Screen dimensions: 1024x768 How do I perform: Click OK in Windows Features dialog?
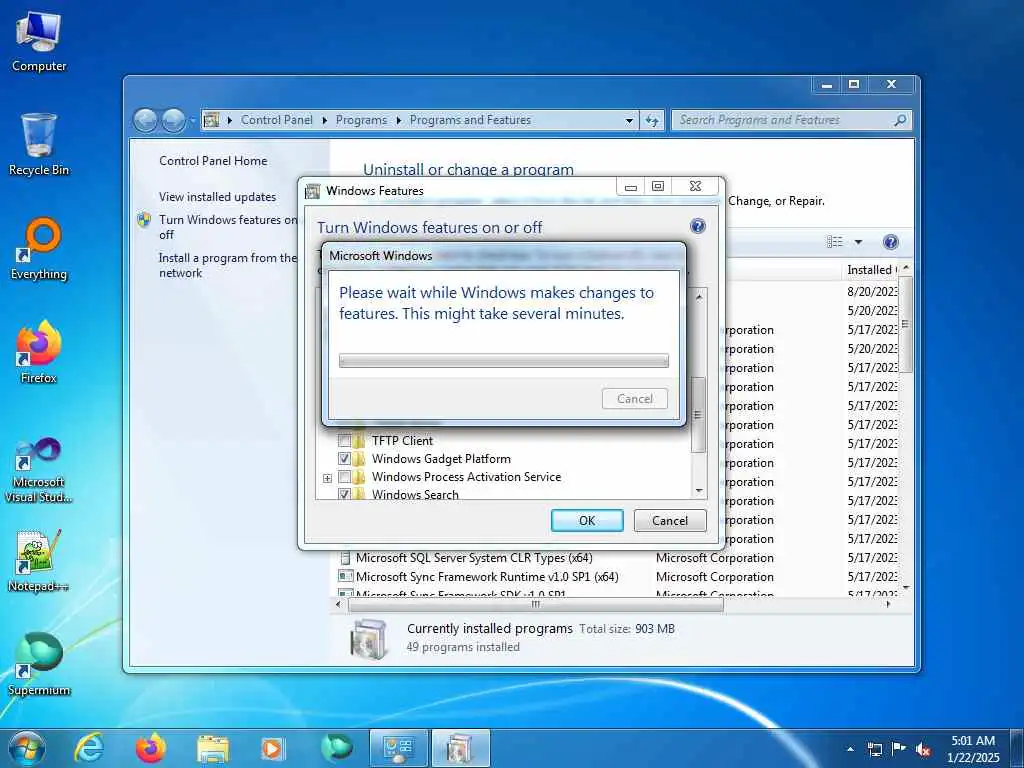(587, 520)
